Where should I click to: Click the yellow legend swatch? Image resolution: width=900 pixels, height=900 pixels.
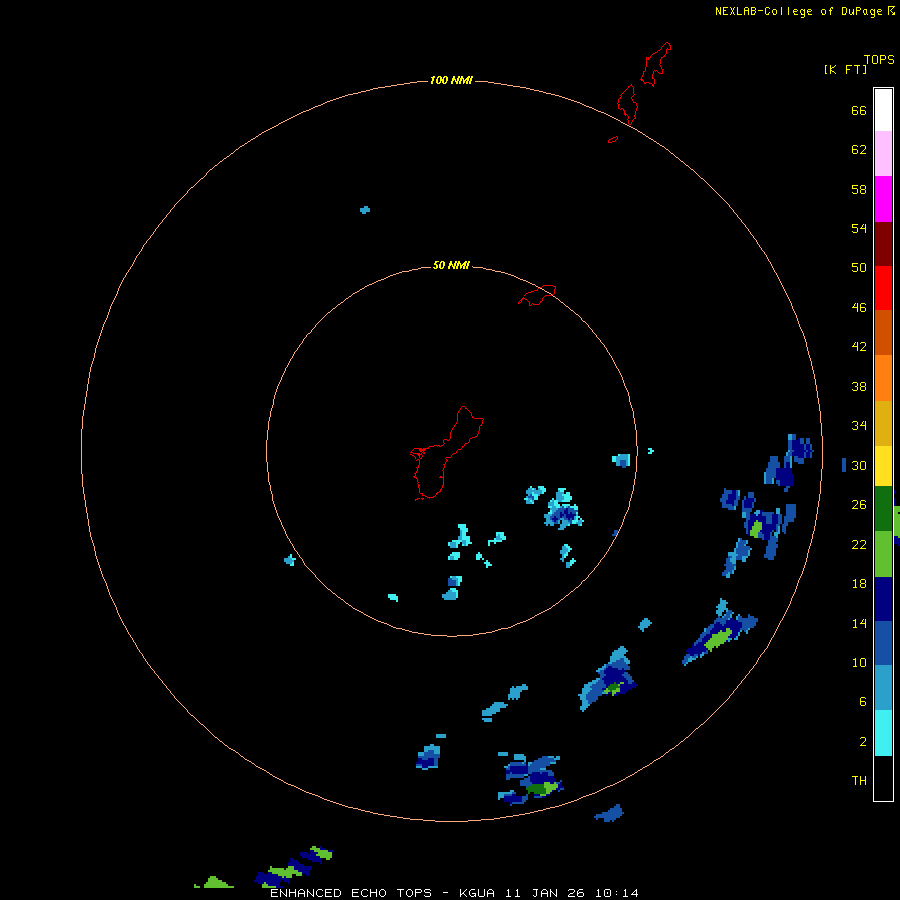(883, 466)
